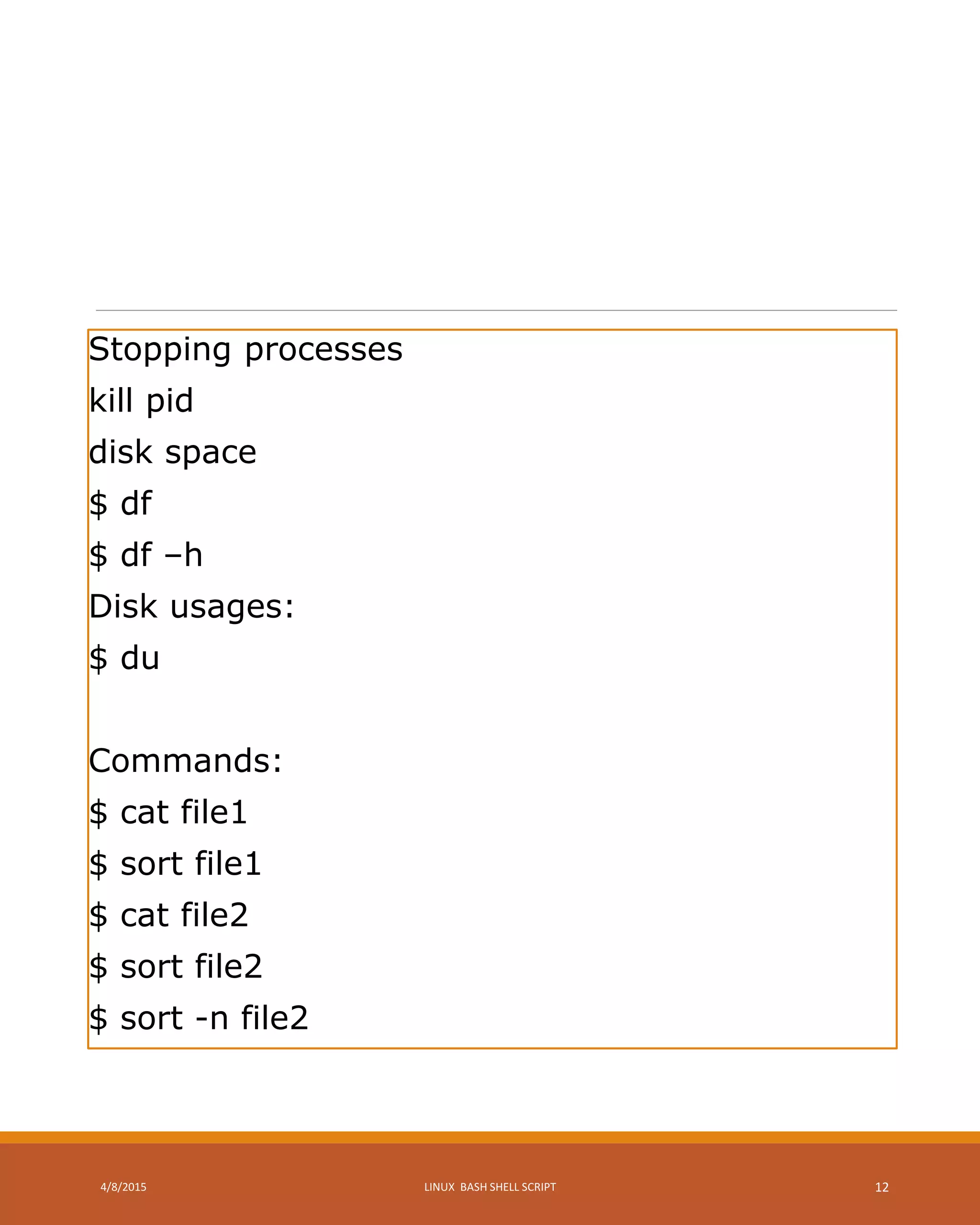Select the 'disk space' text line

173,452
